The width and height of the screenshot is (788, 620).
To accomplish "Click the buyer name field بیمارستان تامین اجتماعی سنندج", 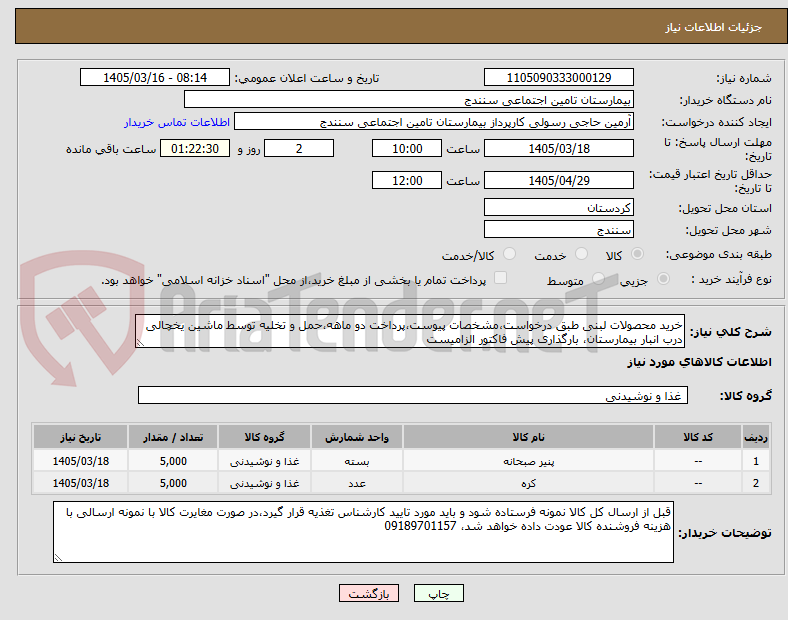I will coord(409,99).
